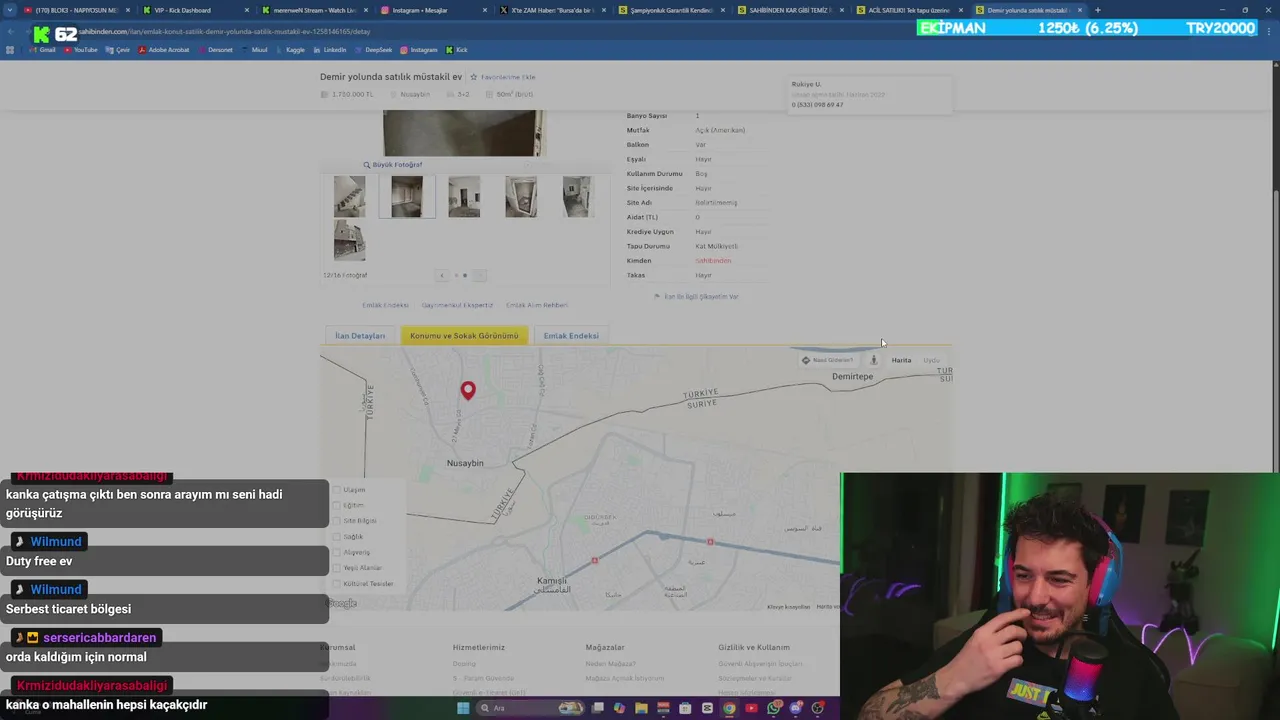1280x720 pixels.
Task: Switch to İlan Detayları tab
Action: pos(360,336)
